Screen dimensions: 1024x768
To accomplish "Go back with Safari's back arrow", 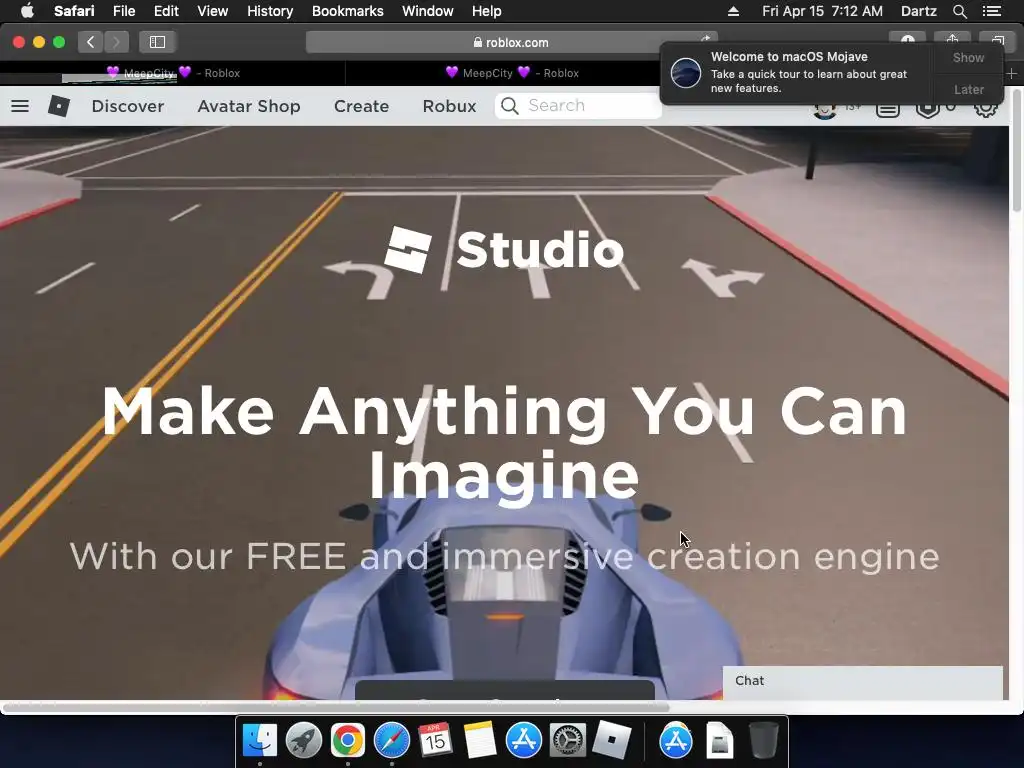I will coord(90,42).
